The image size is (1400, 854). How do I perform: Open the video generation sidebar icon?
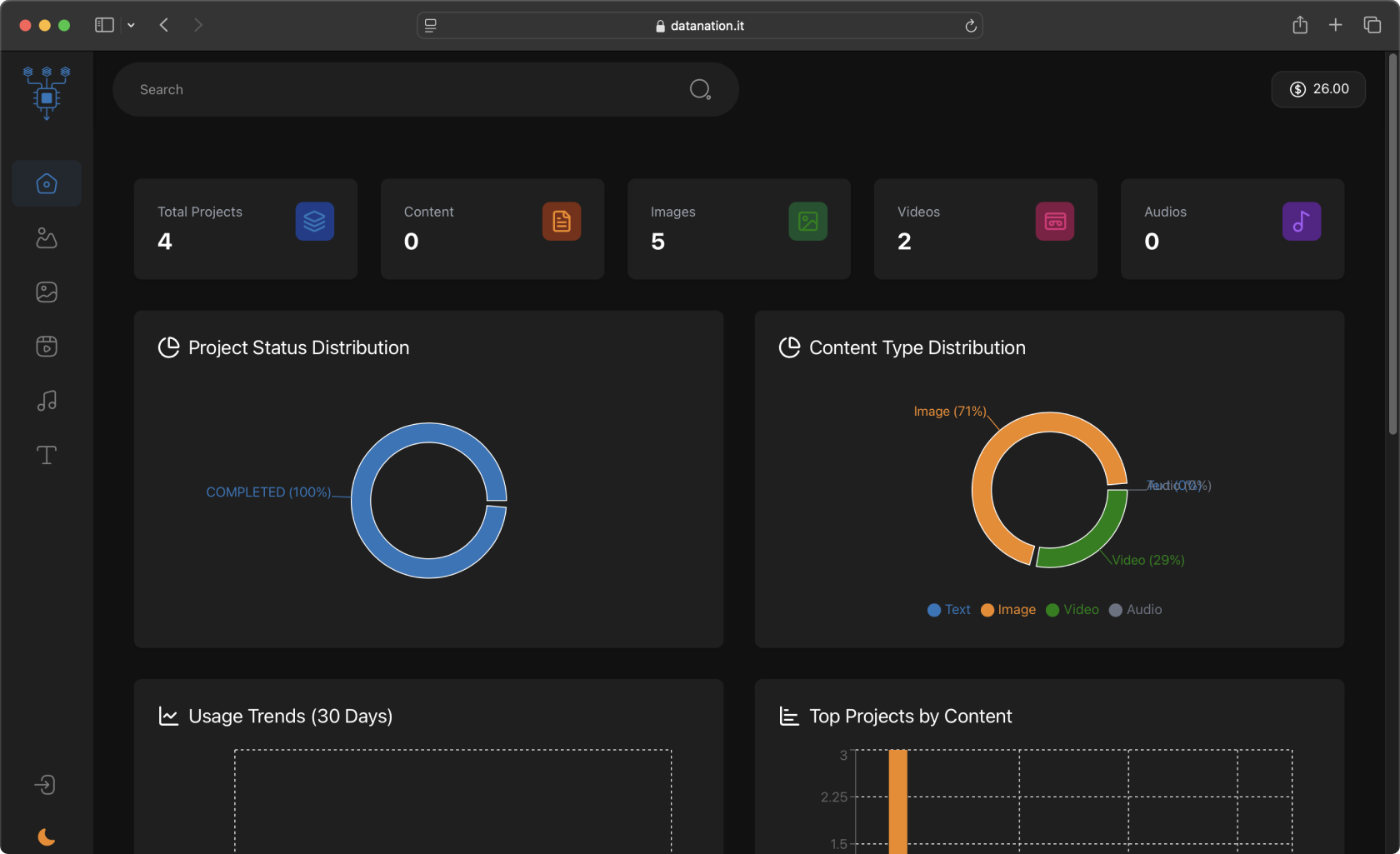tap(47, 347)
